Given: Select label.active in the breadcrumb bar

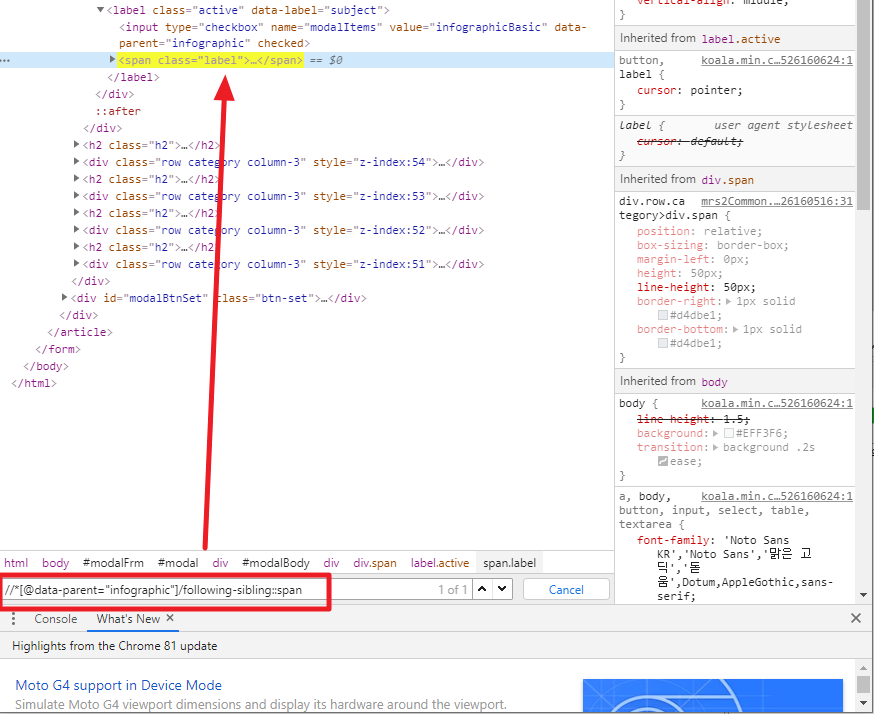Looking at the screenshot, I should (440, 563).
